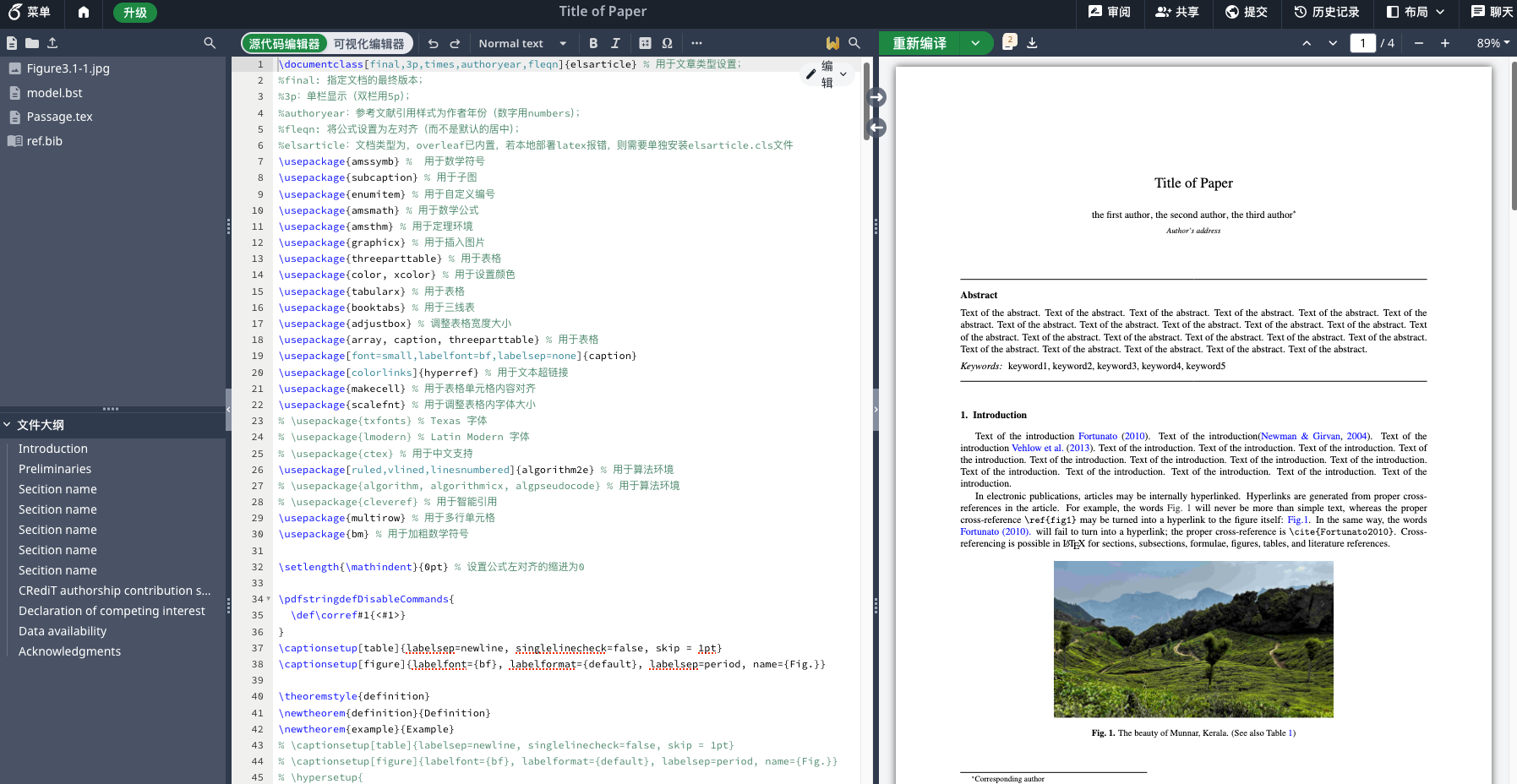This screenshot has width=1517, height=784.
Task: Open the Overleaf main menu
Action: [30, 12]
